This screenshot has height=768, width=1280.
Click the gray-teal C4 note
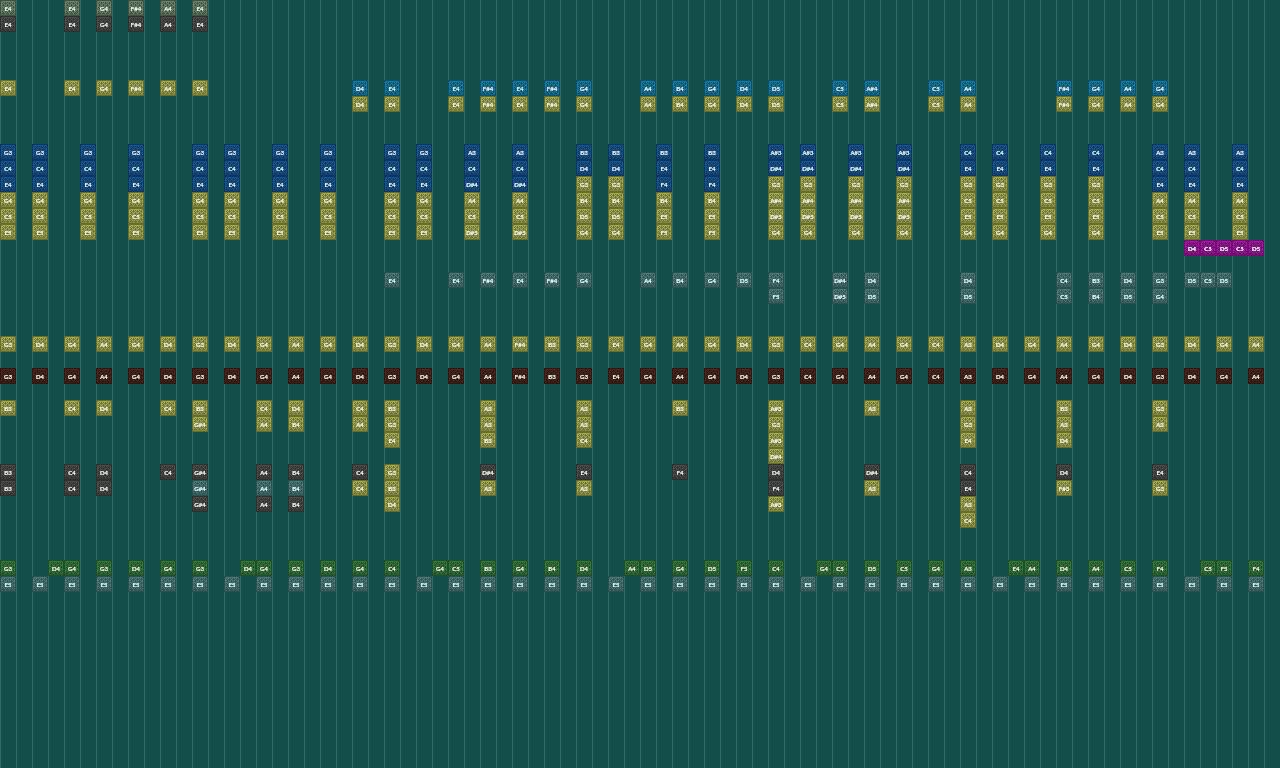coord(1064,280)
